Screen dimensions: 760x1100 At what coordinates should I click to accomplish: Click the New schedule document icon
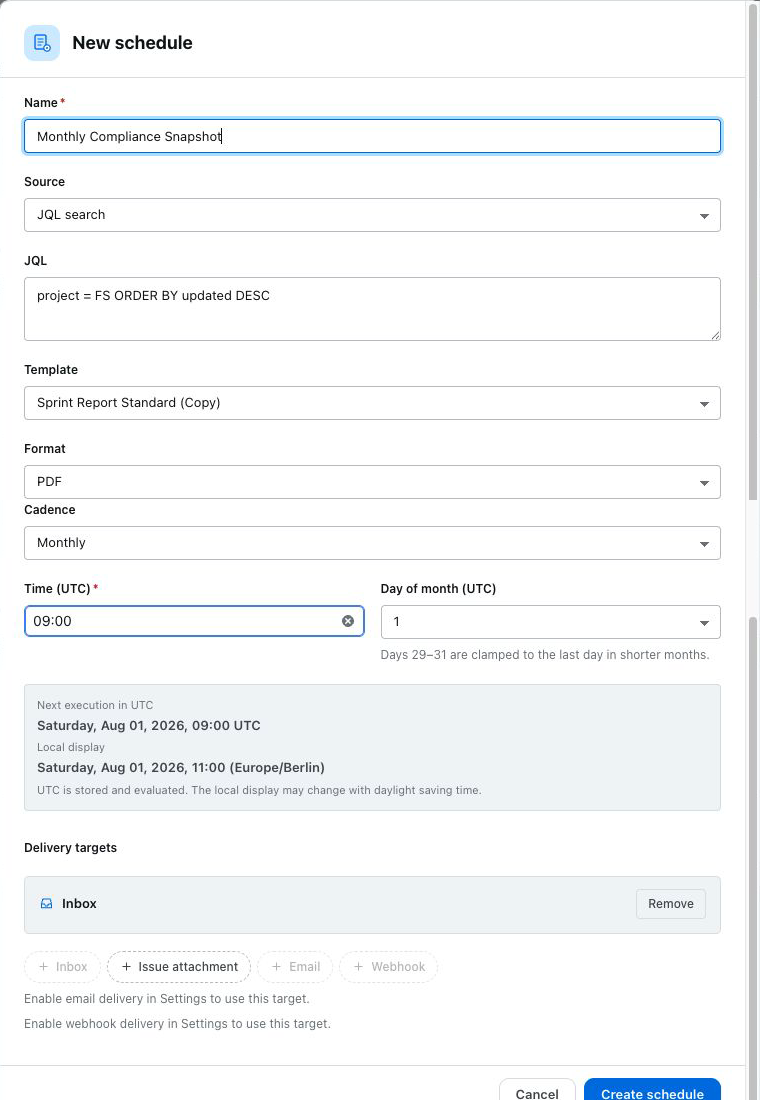(41, 43)
